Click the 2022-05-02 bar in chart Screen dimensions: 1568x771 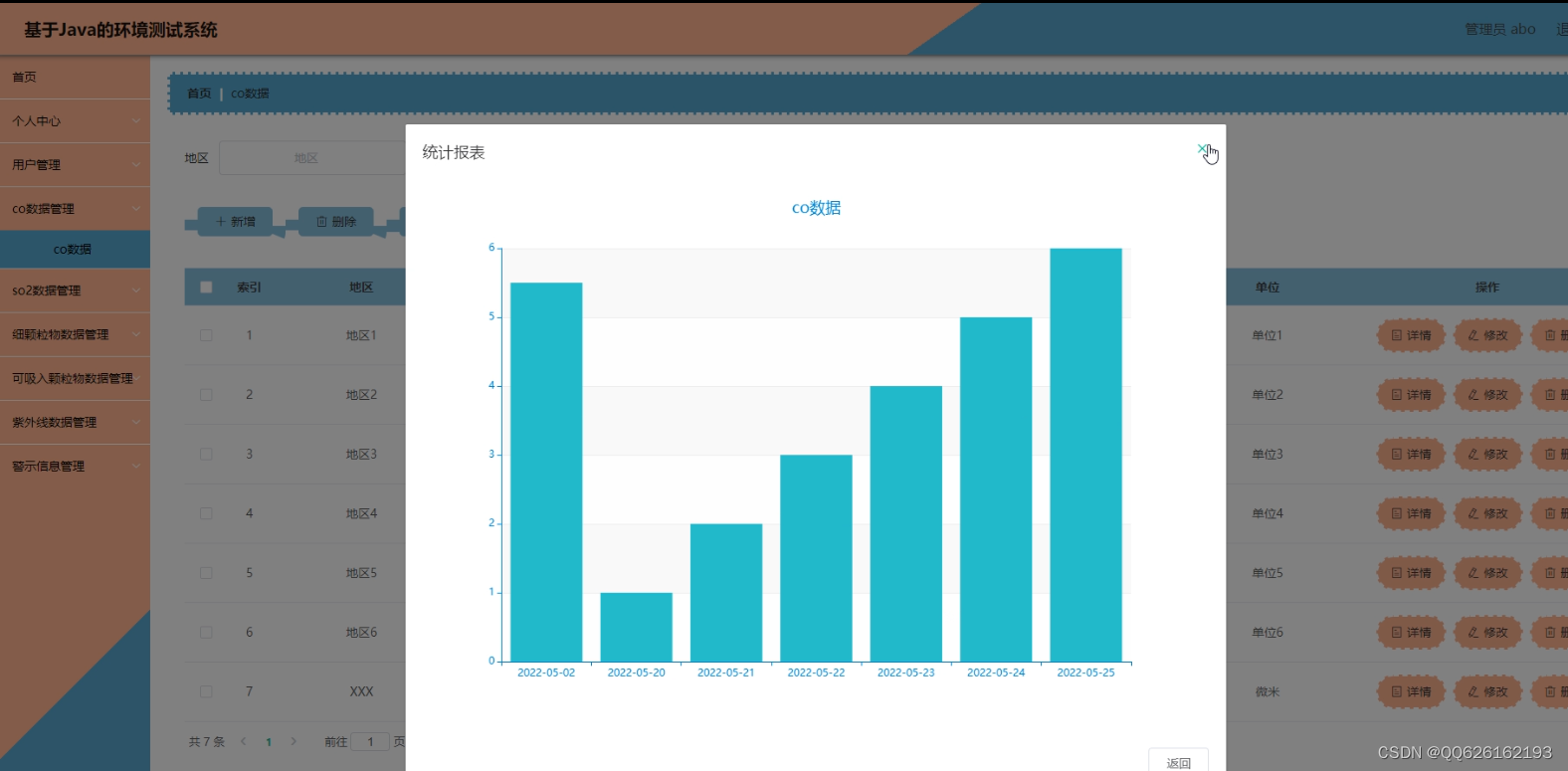pyautogui.click(x=546, y=473)
